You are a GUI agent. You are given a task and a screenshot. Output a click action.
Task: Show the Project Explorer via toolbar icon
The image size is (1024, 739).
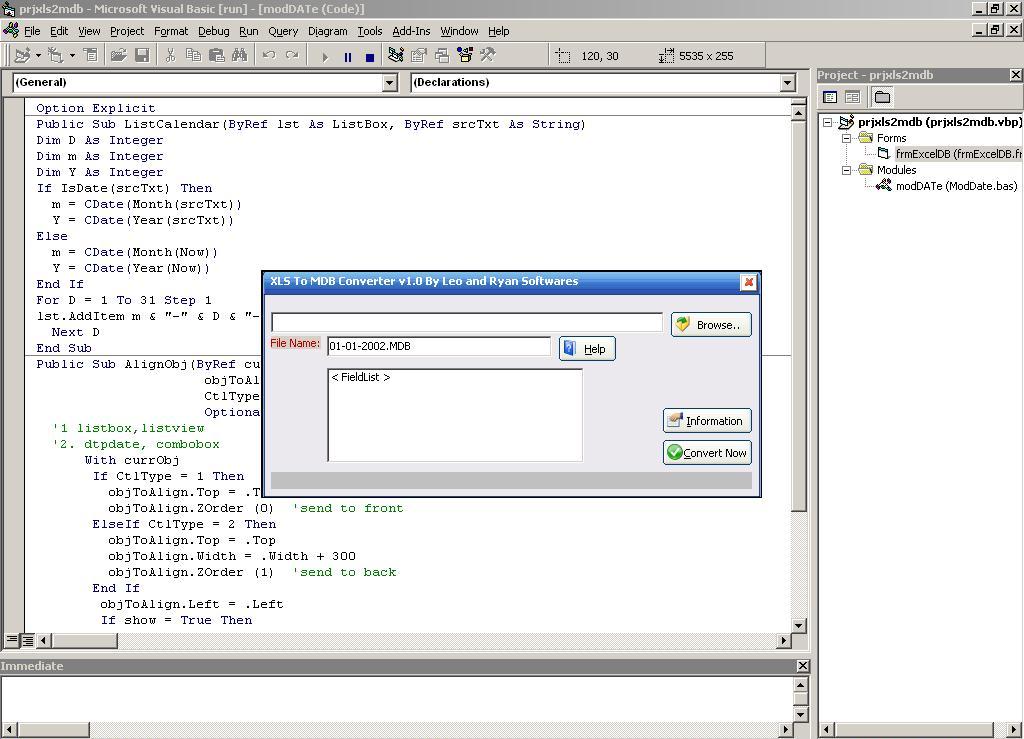[x=395, y=55]
